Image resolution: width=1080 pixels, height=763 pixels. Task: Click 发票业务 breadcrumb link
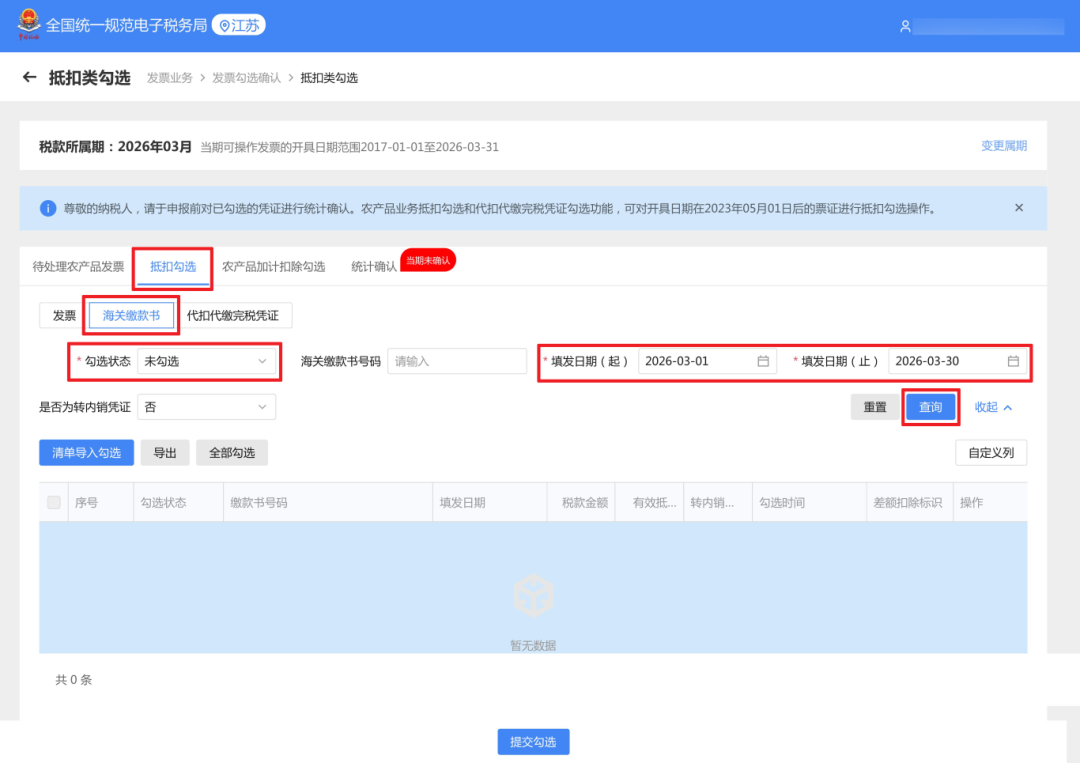(x=169, y=78)
